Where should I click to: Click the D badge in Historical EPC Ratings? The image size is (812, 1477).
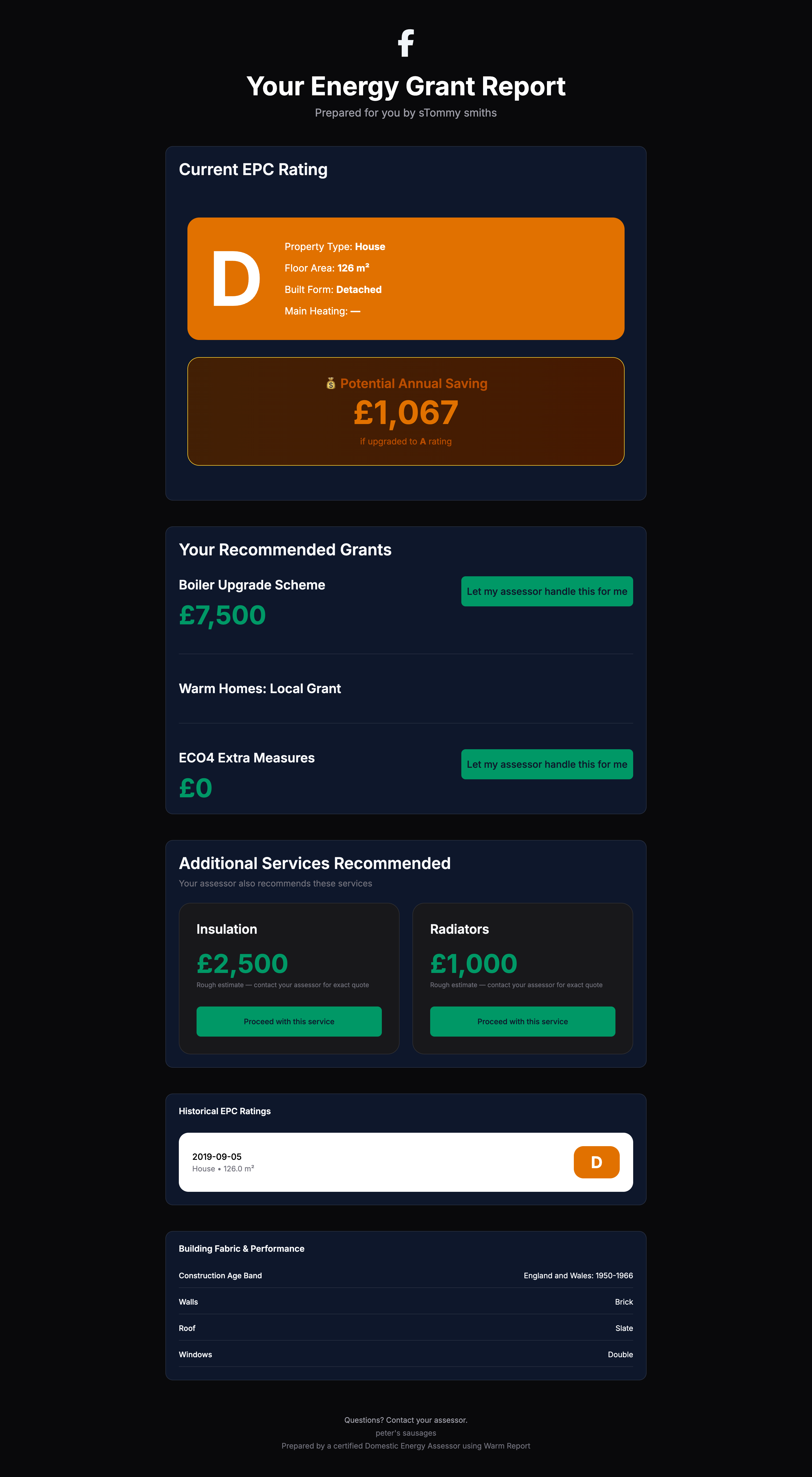pyautogui.click(x=596, y=1162)
